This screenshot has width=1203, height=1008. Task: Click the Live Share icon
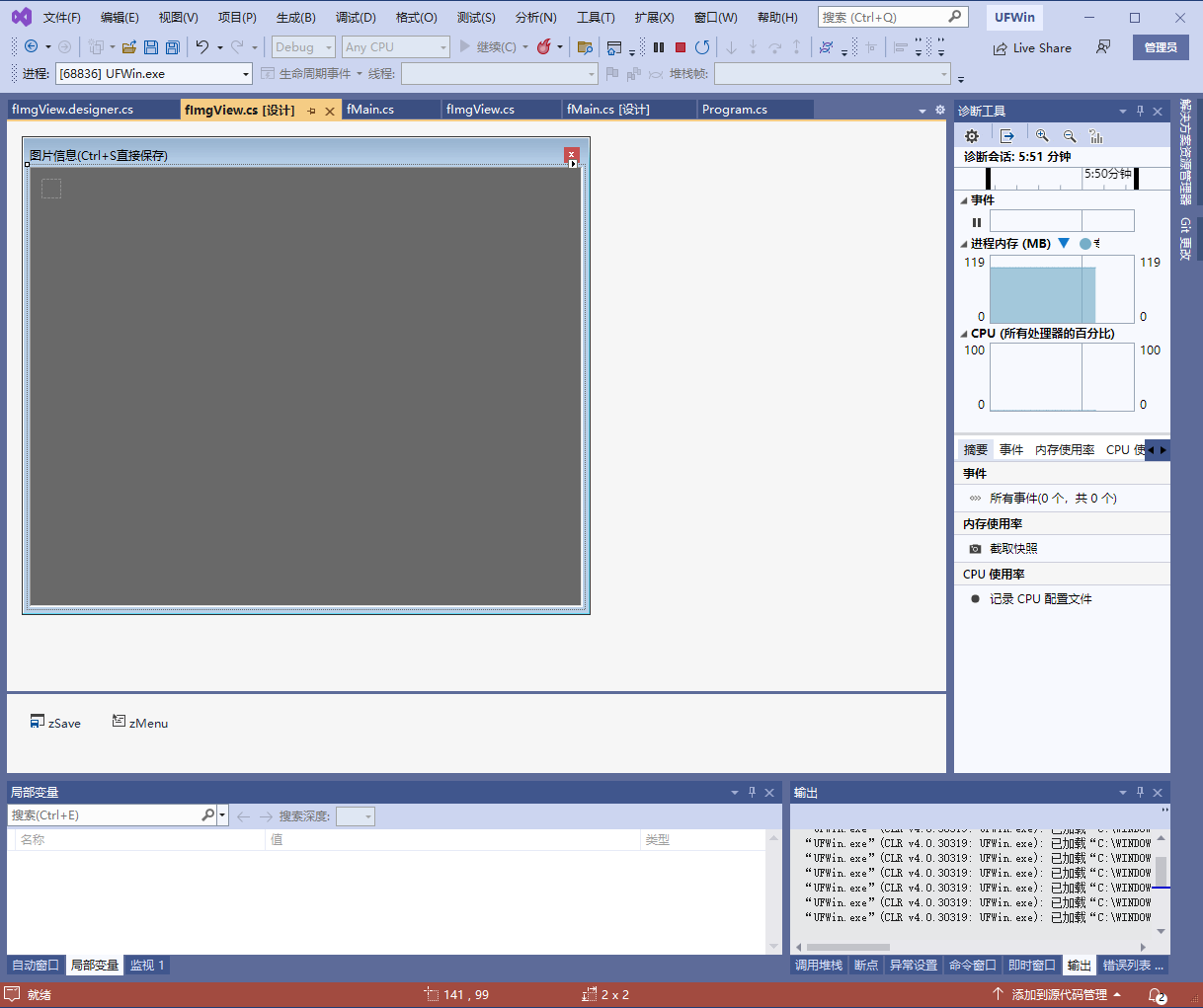(x=1000, y=47)
